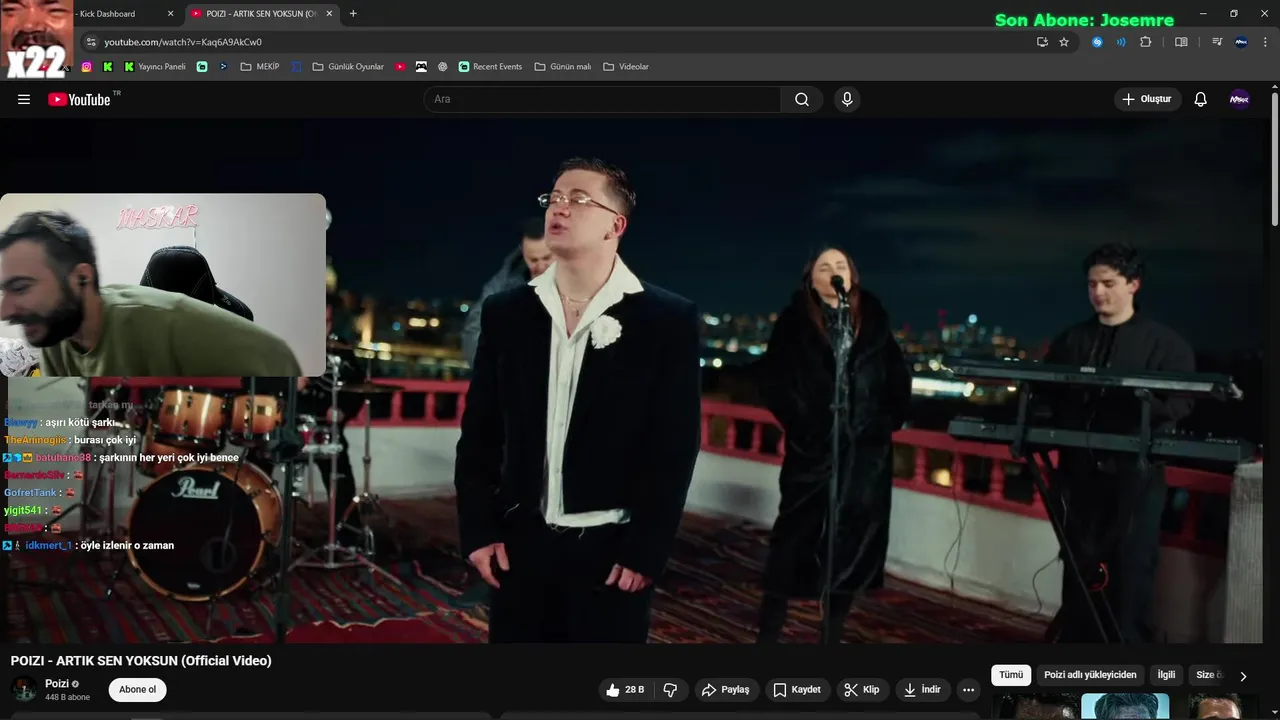Open the Videolar bookmarks folder
The height and width of the screenshot is (720, 1280).
coord(626,67)
